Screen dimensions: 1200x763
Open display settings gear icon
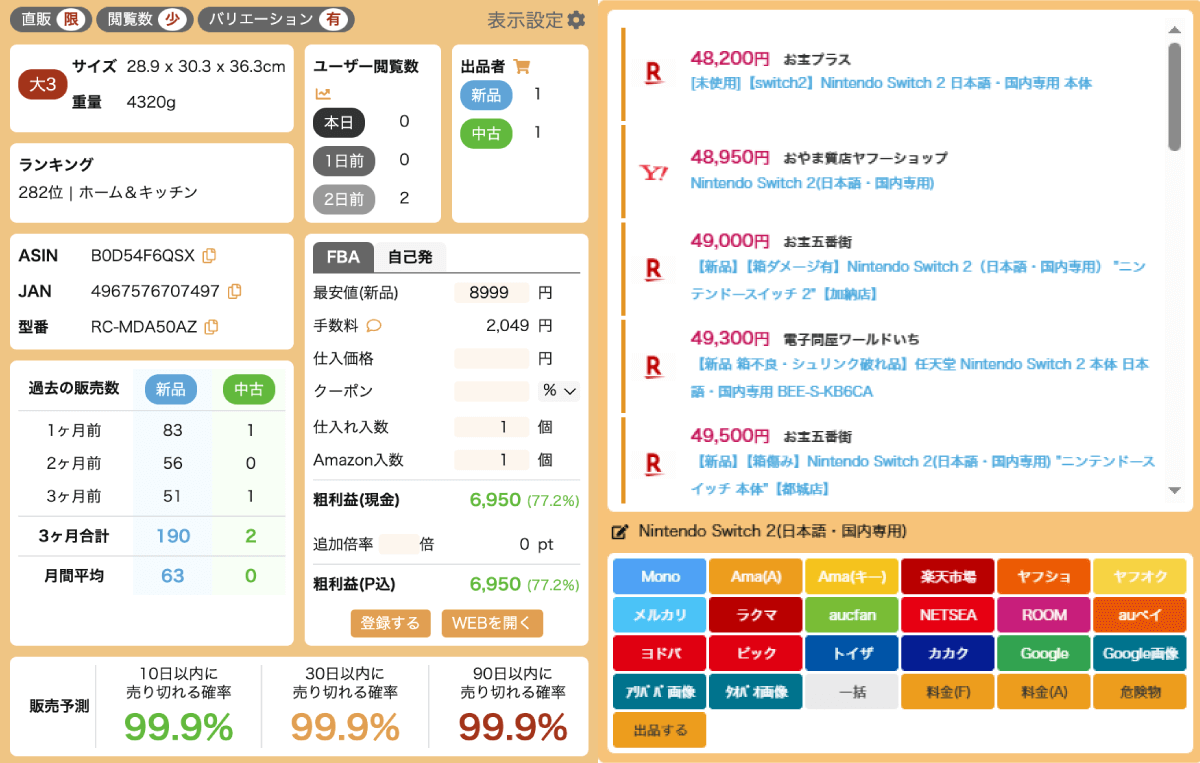coord(576,20)
